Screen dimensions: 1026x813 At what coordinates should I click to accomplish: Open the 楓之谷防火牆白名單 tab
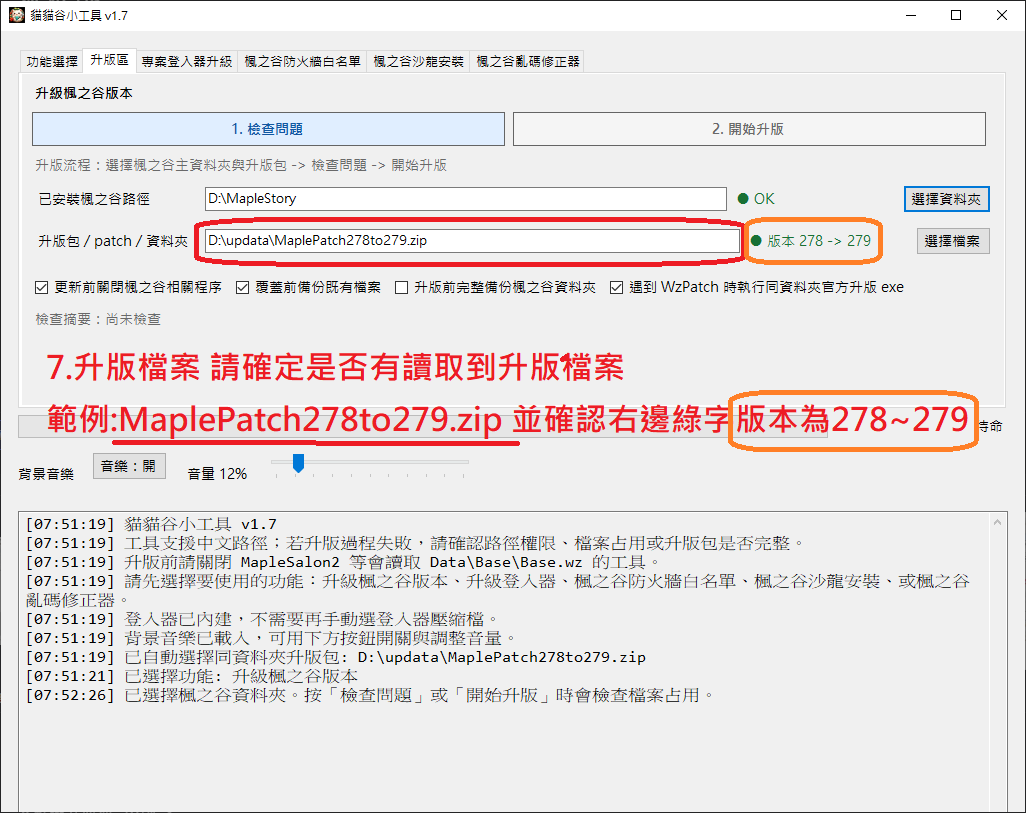(302, 62)
